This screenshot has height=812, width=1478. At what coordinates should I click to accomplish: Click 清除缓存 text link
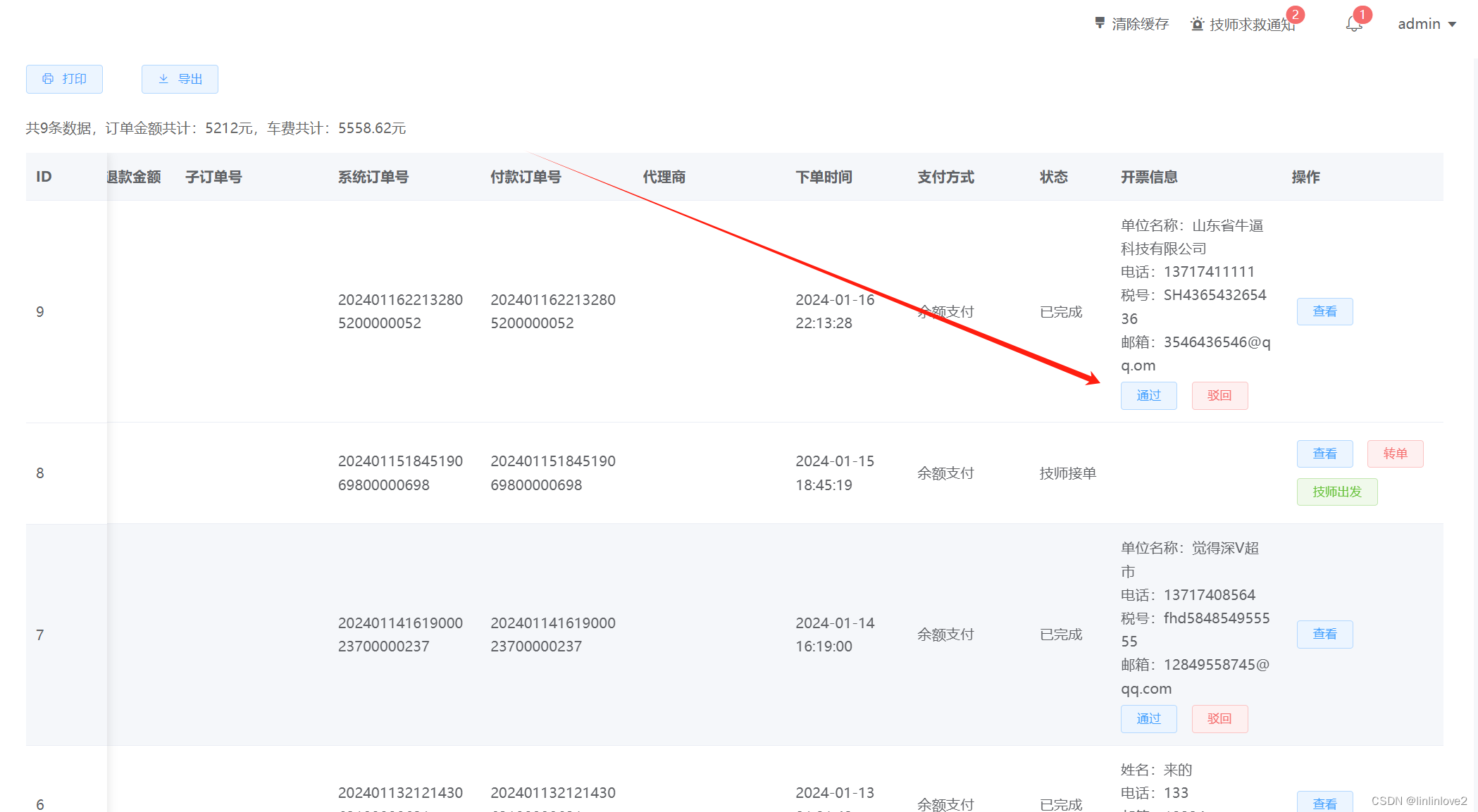pos(1140,24)
